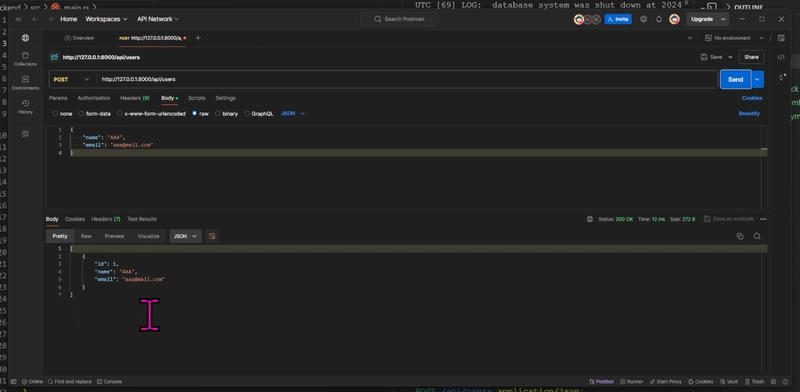Open the related requests icon below code
Image resolution: width=800 pixels, height=392 pixels.
click(782, 77)
